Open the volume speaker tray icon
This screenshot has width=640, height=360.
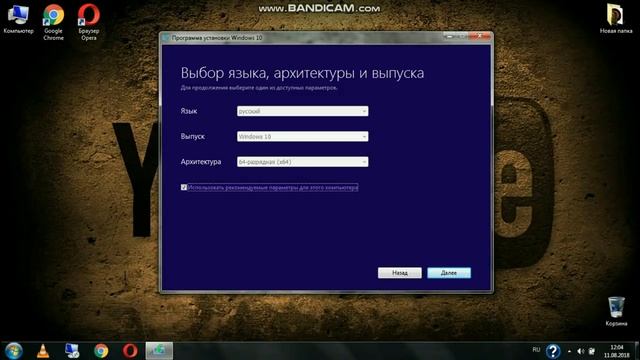tap(581, 351)
